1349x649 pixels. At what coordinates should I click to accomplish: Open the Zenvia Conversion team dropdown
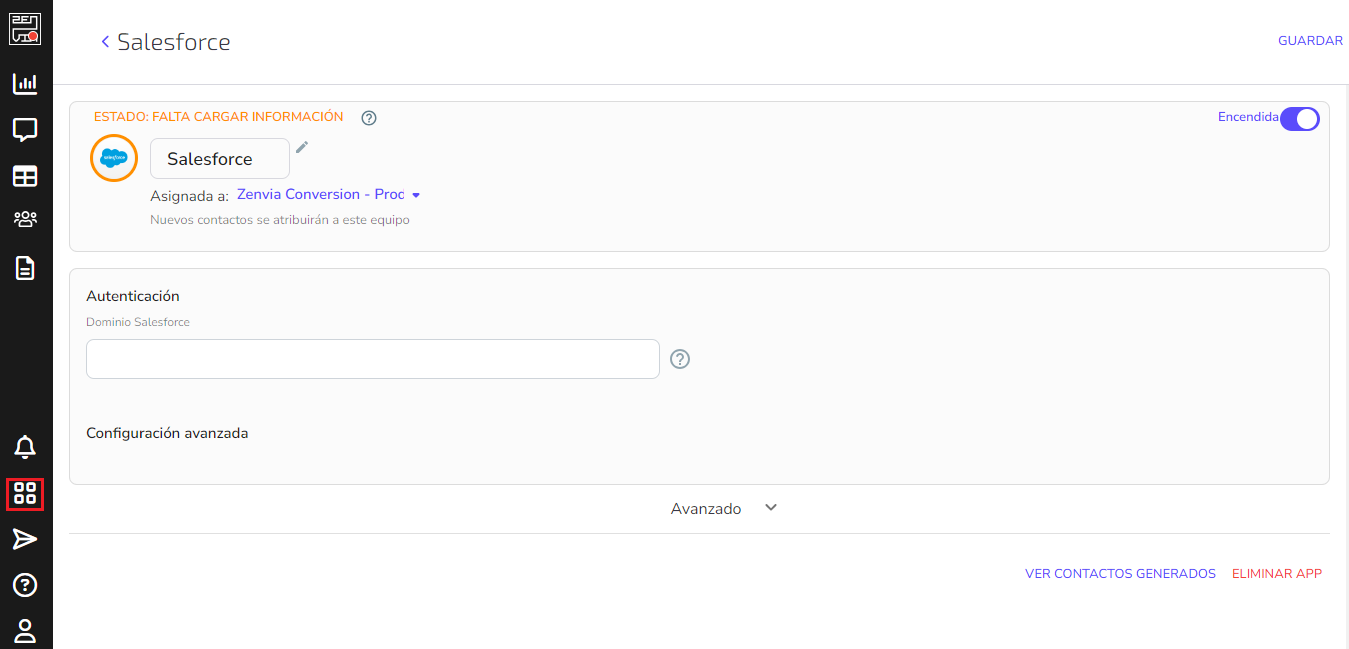[329, 194]
